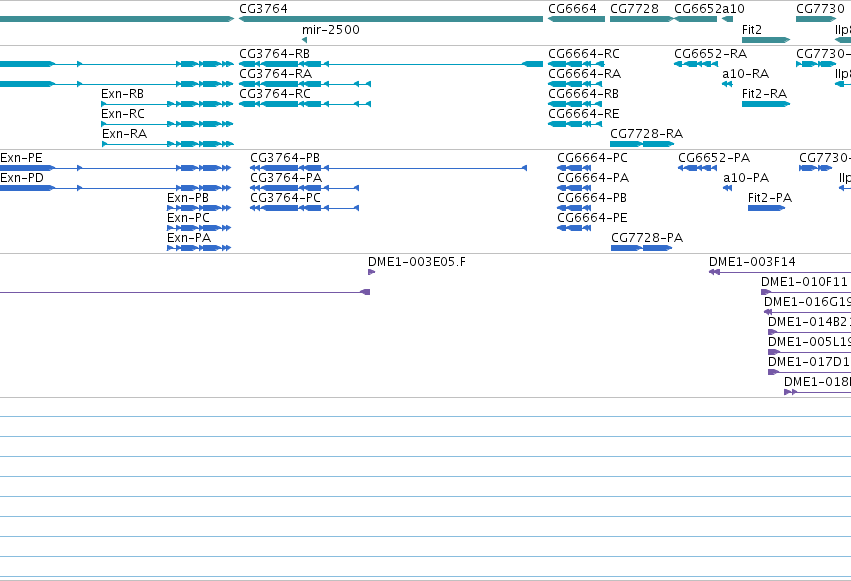The width and height of the screenshot is (851, 581).
Task: Select the Fit2 gene bar
Action: tap(766, 40)
